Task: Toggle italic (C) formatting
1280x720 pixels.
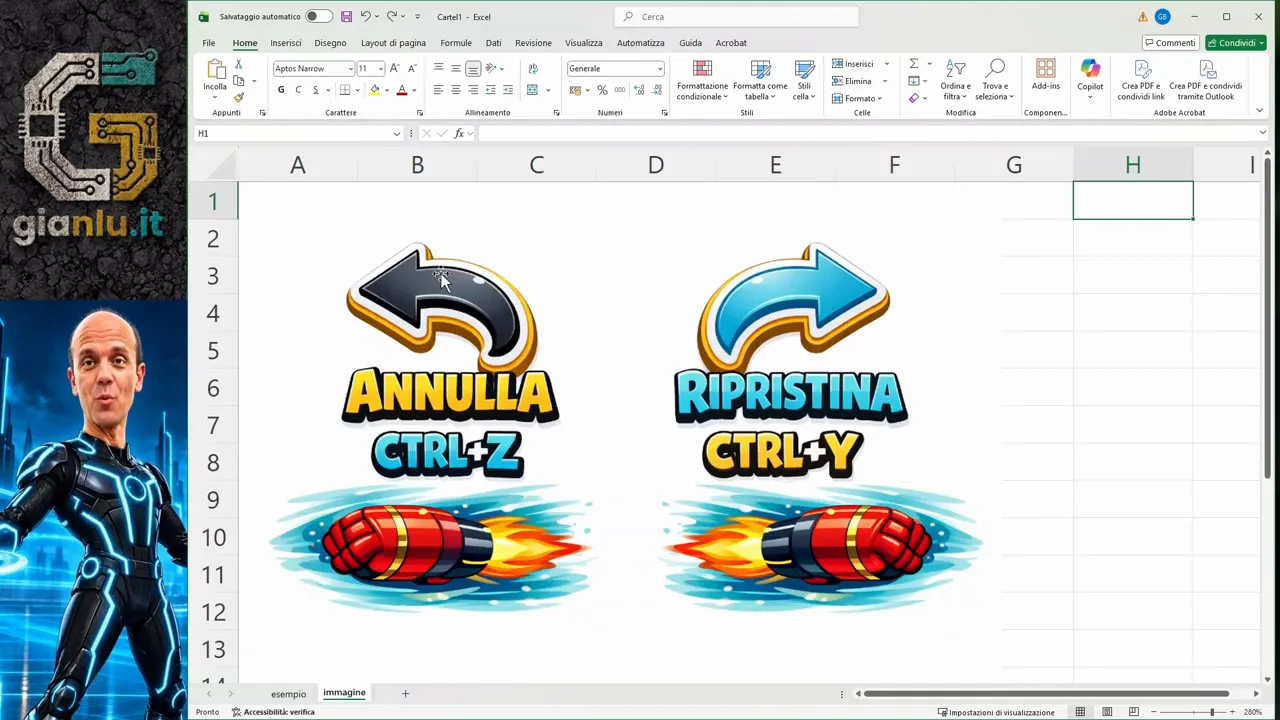Action: pos(298,90)
